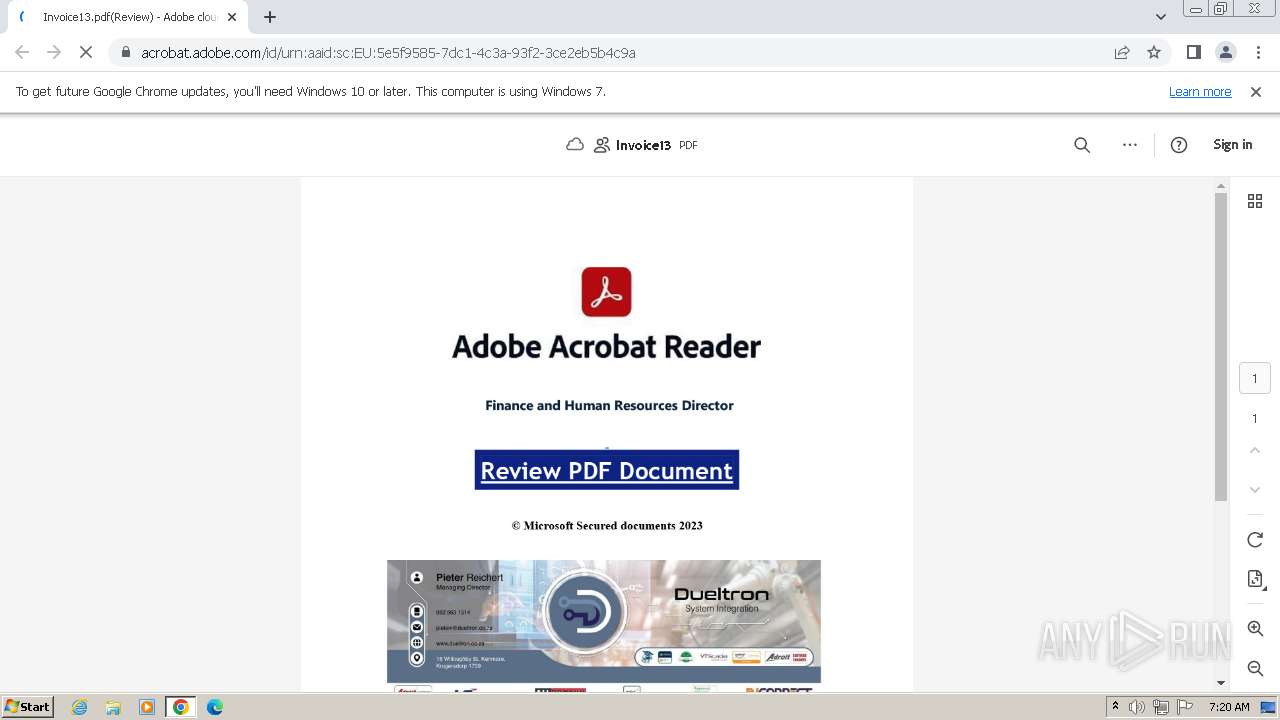The image size is (1280, 720).
Task: Click the current page number box
Action: (1255, 379)
